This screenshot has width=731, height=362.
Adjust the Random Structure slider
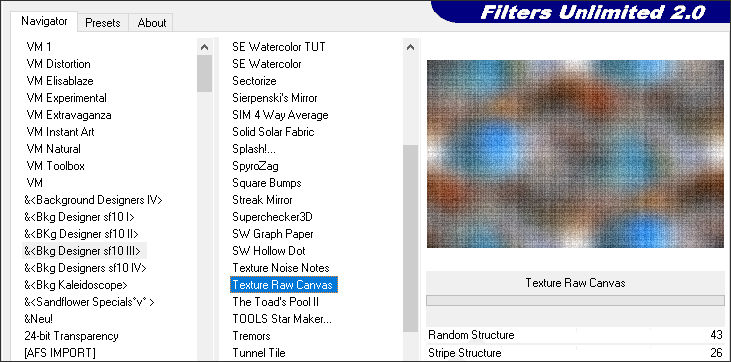575,335
